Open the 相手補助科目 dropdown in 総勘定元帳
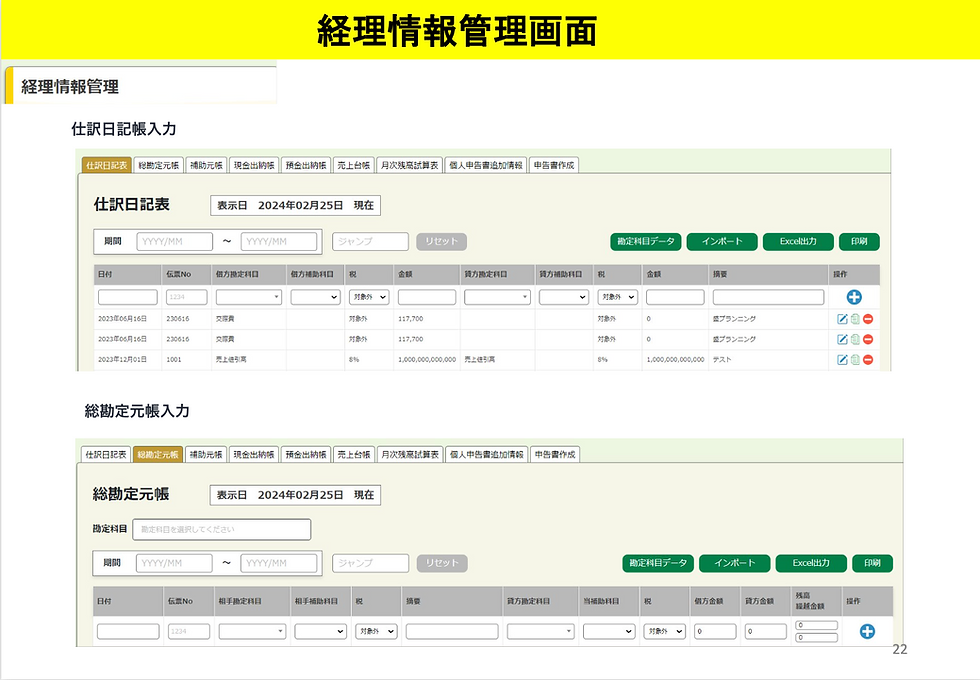The height and width of the screenshot is (680, 980). (x=321, y=631)
